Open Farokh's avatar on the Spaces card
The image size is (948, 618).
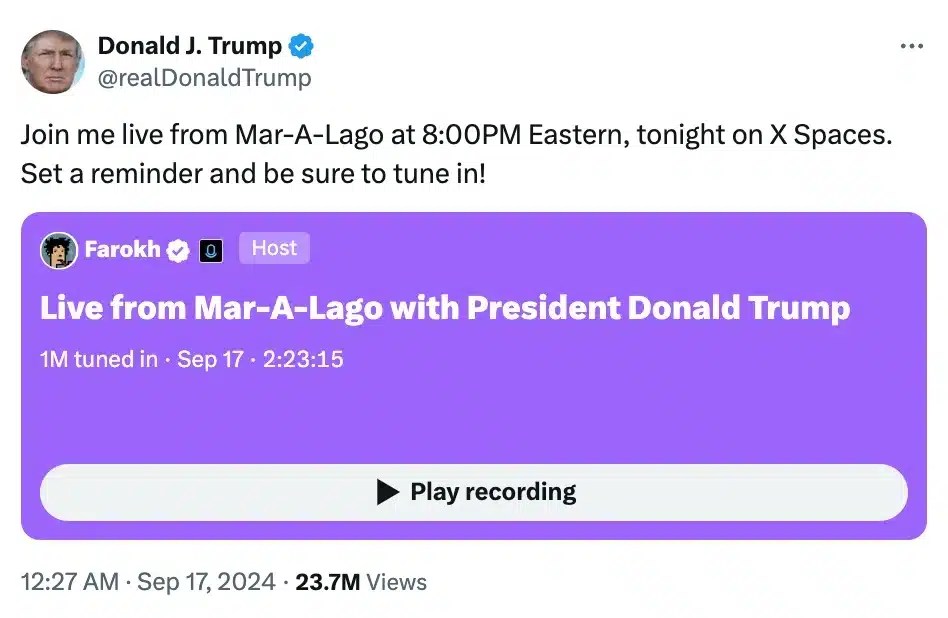pyautogui.click(x=59, y=250)
